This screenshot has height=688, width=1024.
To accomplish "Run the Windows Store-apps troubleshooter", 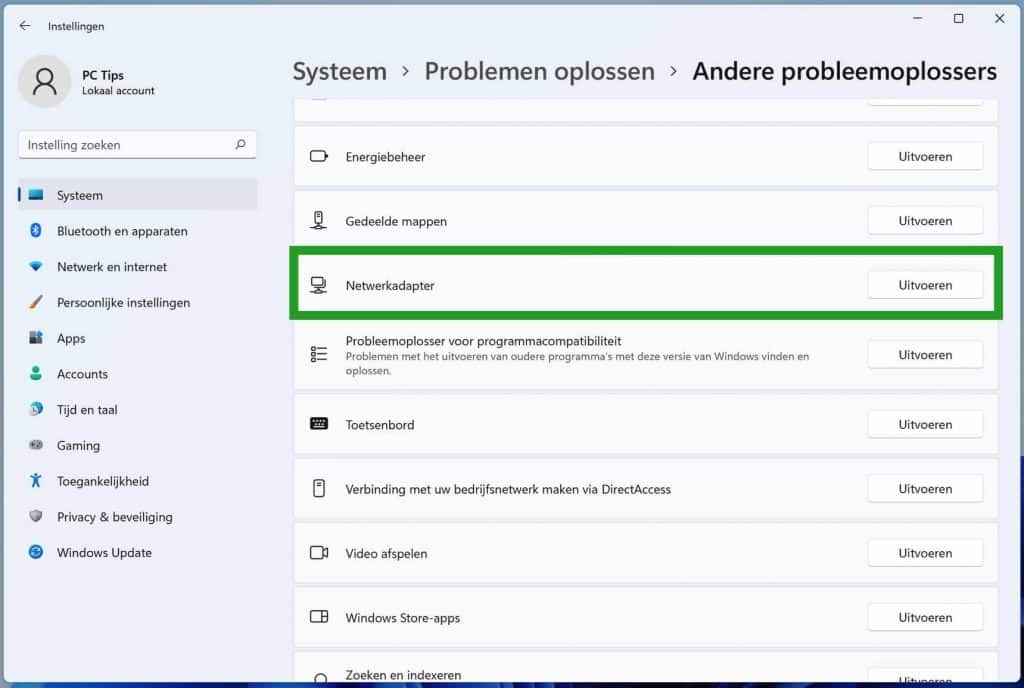I will (x=925, y=618).
